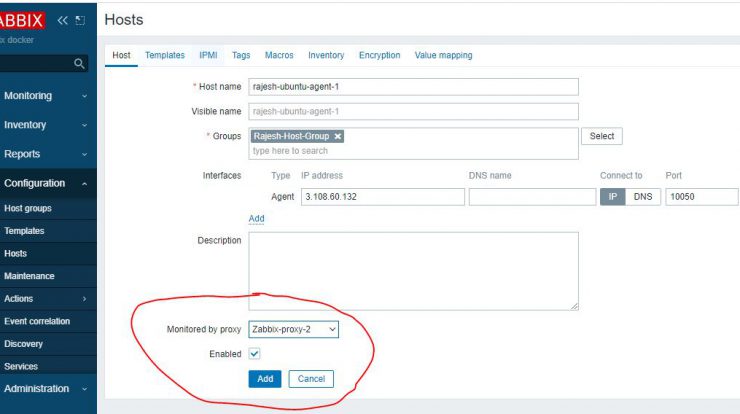Click the IP address field
Viewport: 740px width, 414px height.
pos(383,197)
